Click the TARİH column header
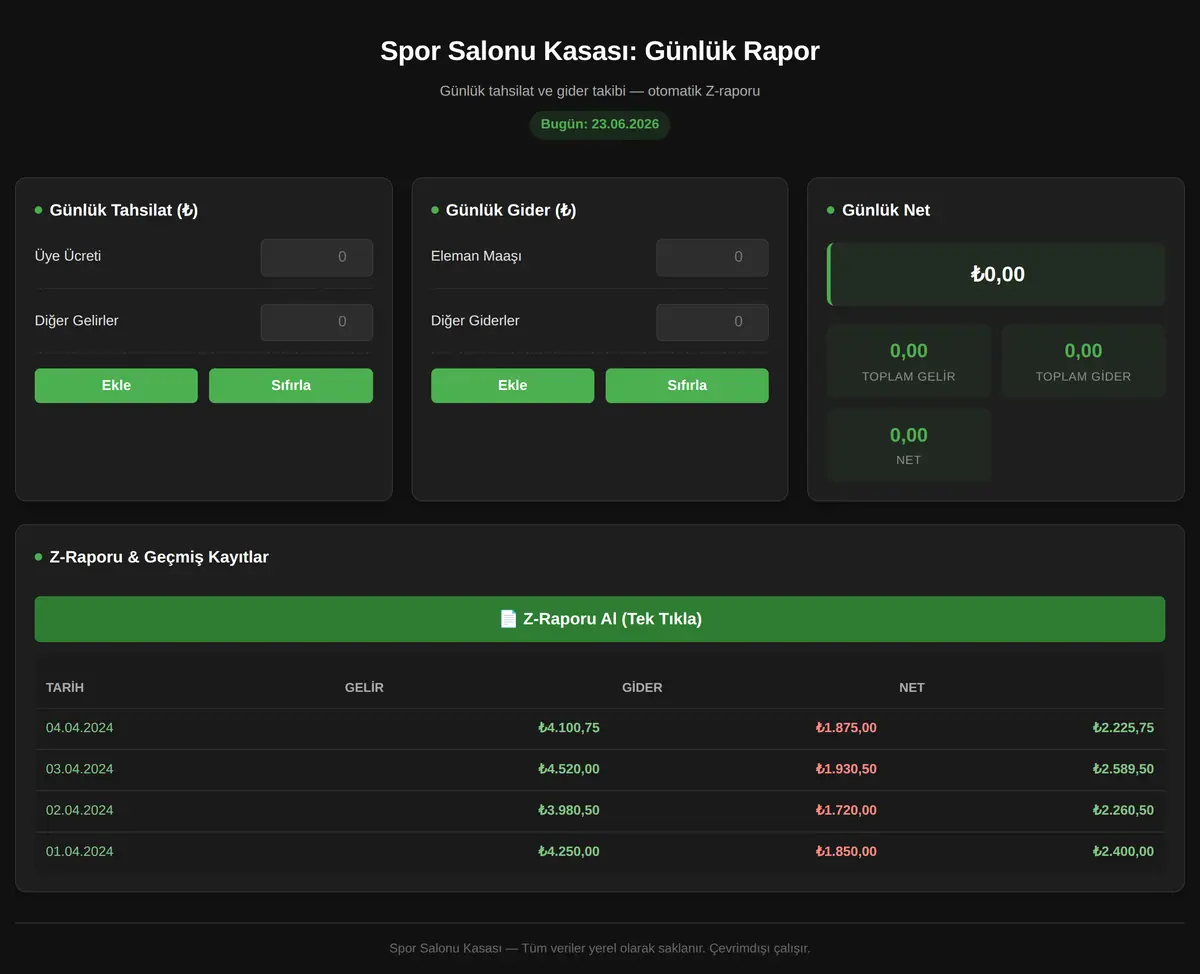Screen dimensions: 1200x974 [65, 688]
